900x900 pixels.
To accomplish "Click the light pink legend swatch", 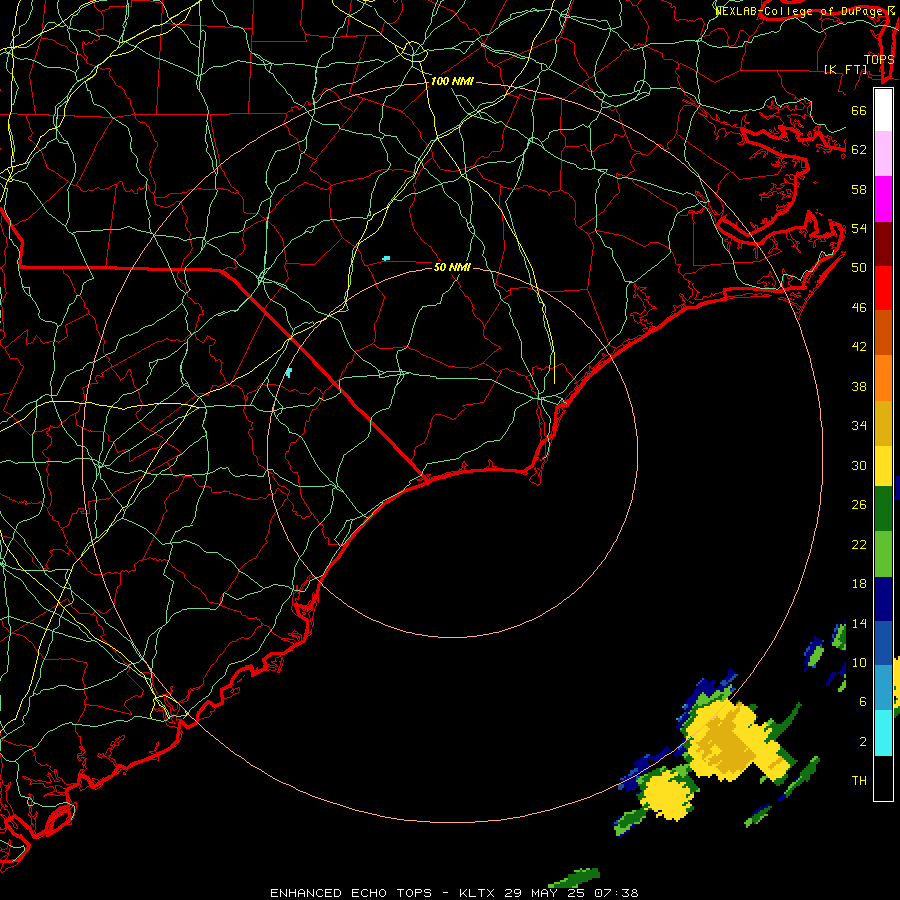I will [883, 153].
